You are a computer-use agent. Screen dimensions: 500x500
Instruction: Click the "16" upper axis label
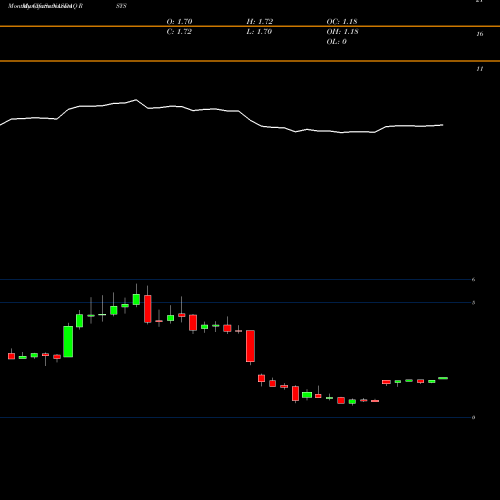(x=480, y=34)
